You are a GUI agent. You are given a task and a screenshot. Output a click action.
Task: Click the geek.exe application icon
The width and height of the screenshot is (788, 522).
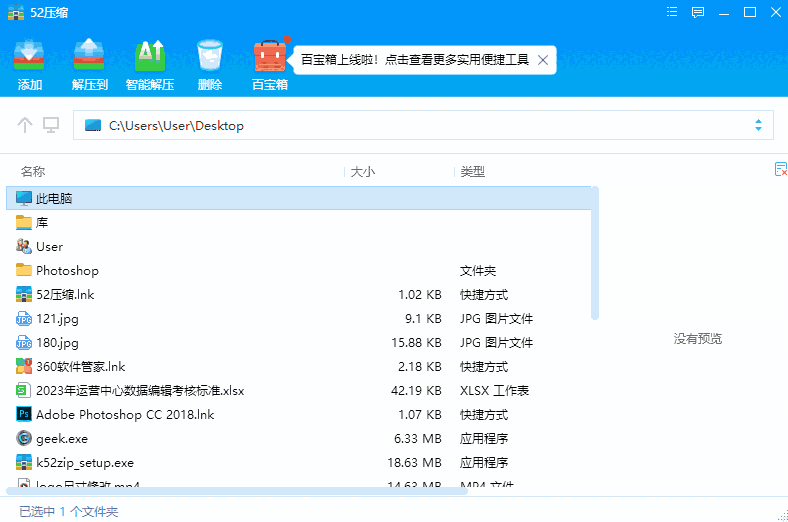click(x=24, y=439)
